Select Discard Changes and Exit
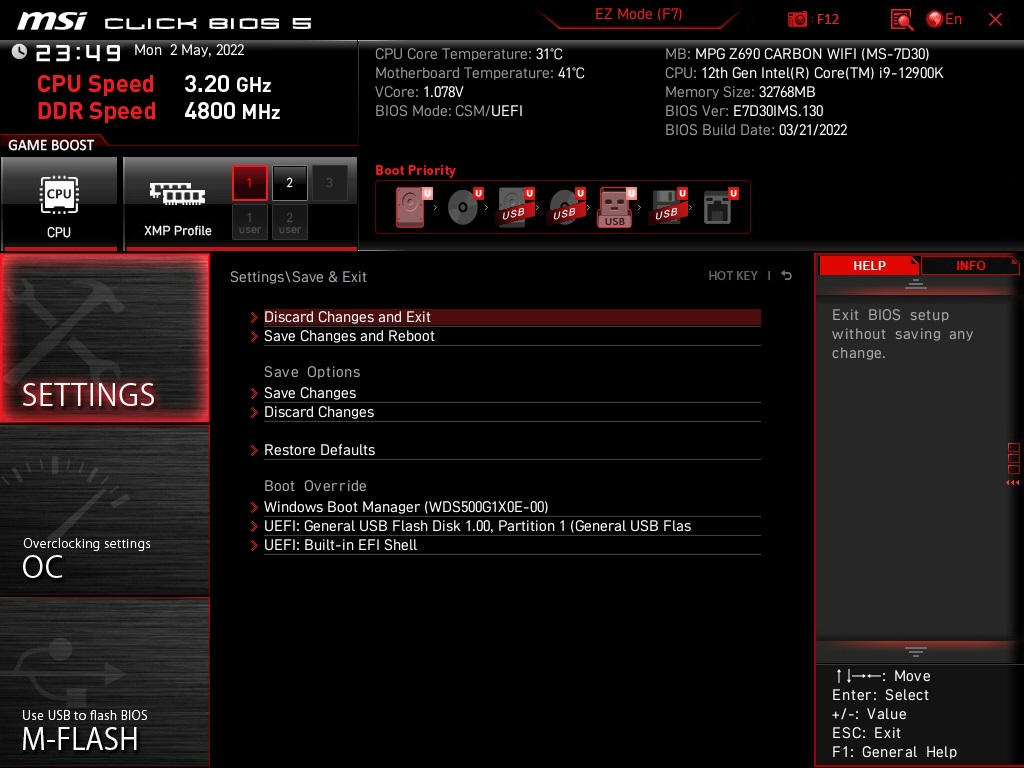This screenshot has height=768, width=1024. (512, 317)
